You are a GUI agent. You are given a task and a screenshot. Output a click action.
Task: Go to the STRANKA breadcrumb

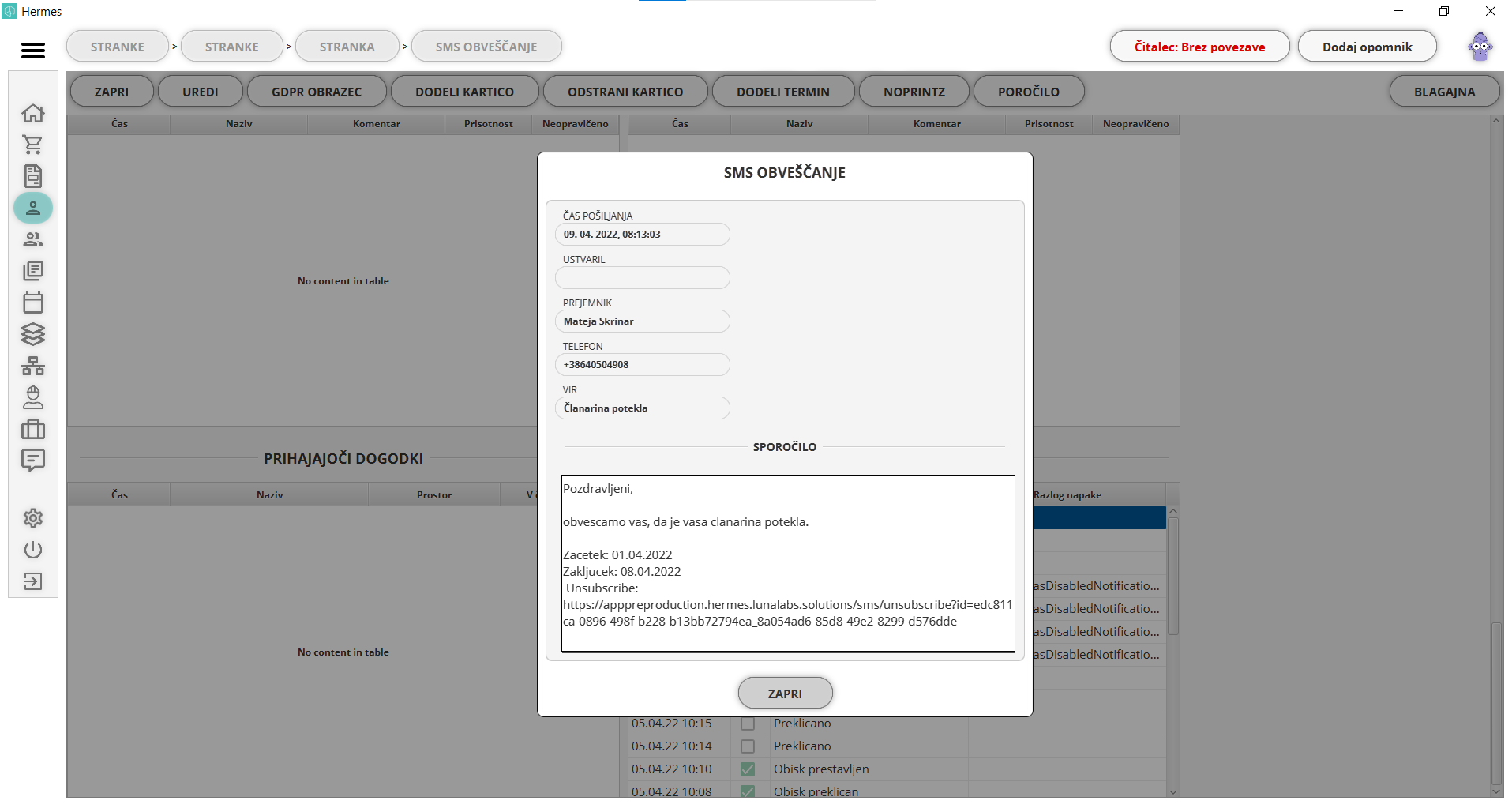(x=347, y=47)
